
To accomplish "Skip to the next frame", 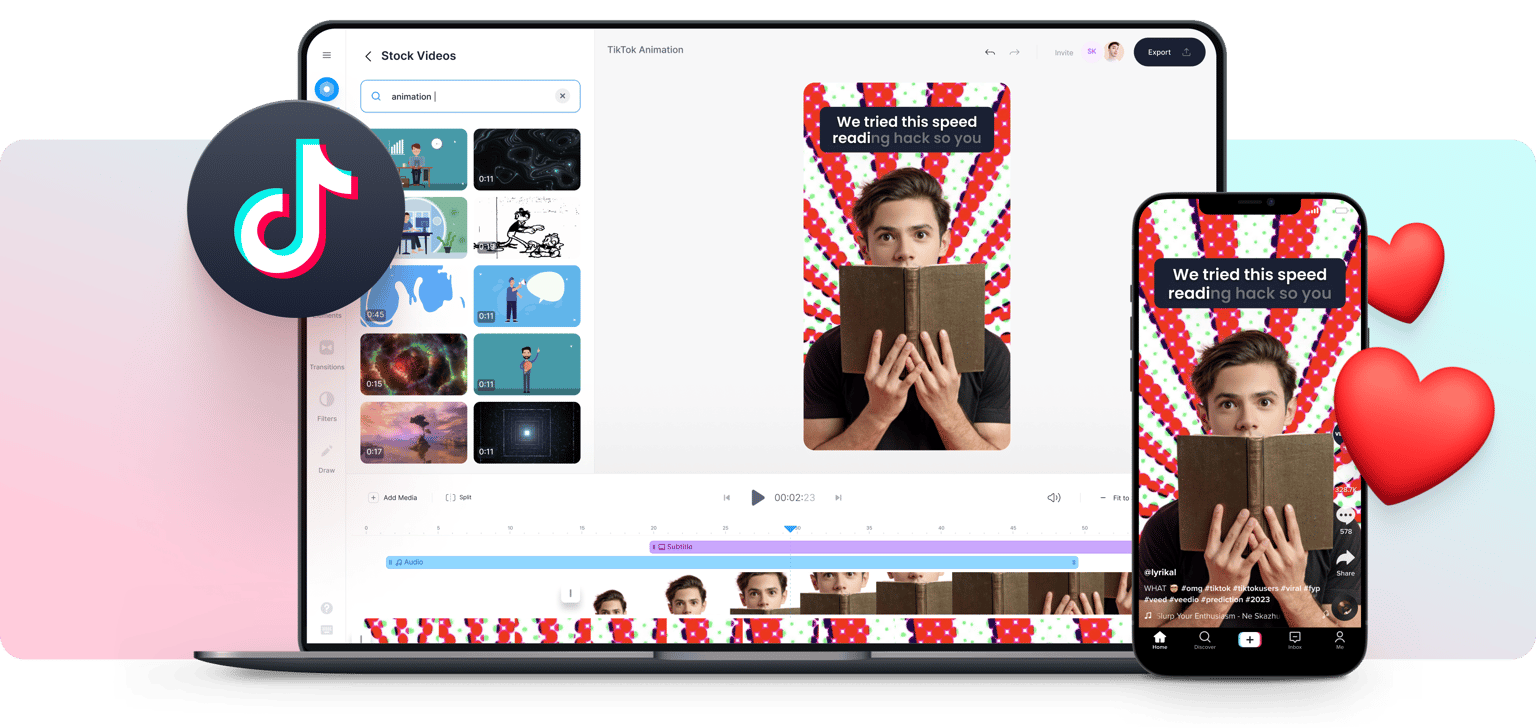I will pos(838,497).
